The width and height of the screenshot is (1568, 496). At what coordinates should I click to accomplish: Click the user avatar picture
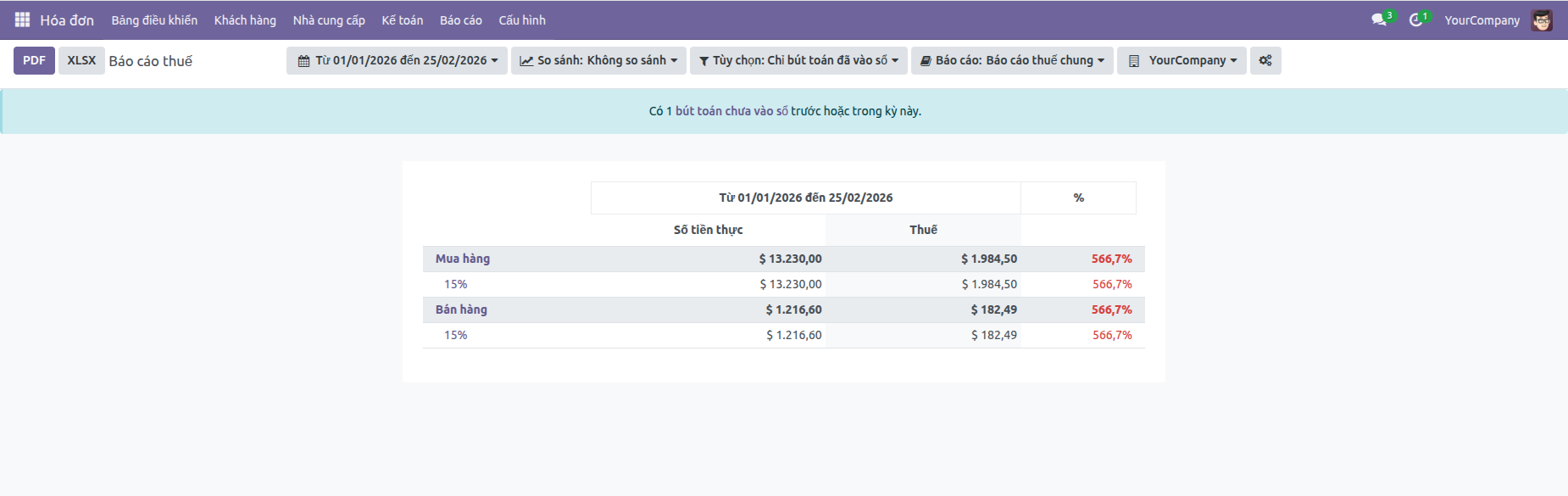pos(1542,20)
